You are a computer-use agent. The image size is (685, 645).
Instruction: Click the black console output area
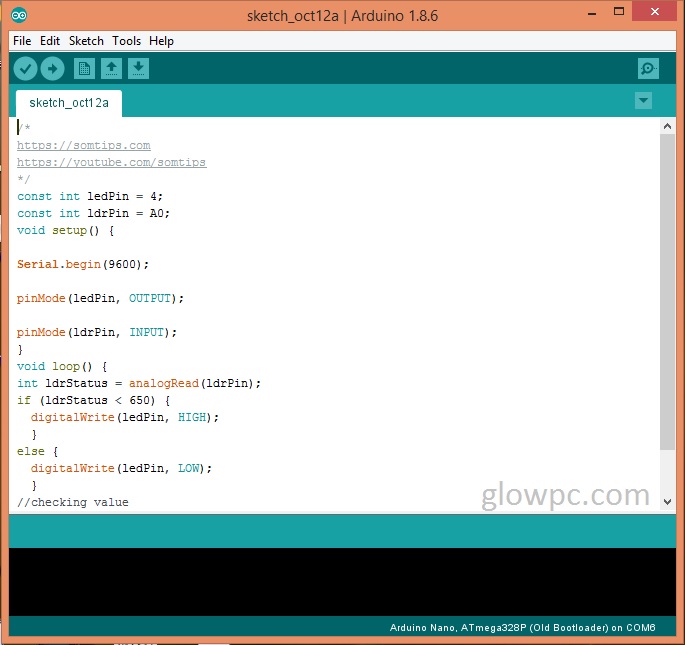342,580
